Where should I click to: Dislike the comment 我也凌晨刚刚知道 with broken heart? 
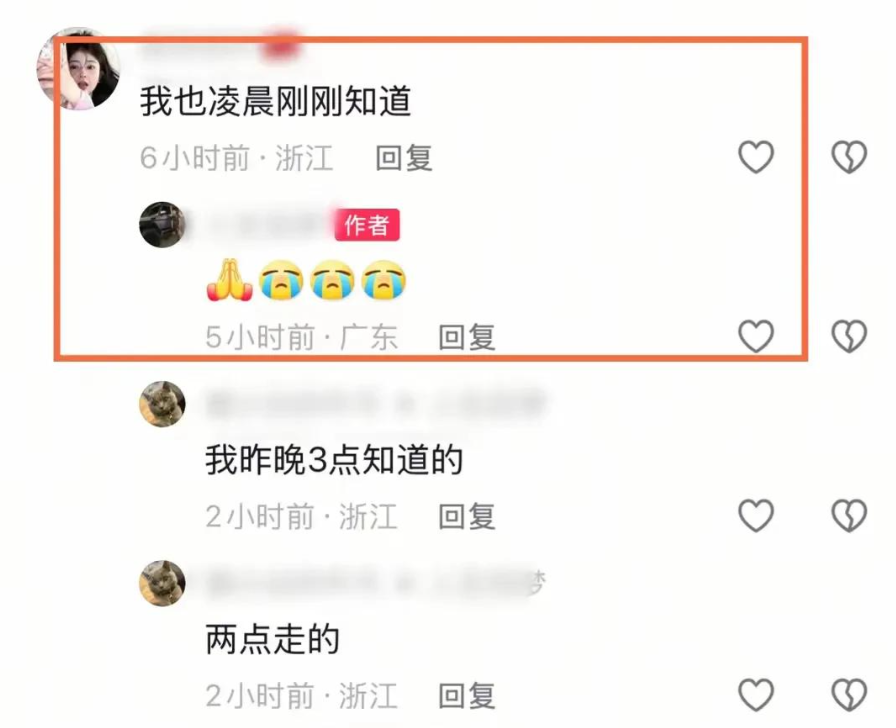[x=849, y=157]
